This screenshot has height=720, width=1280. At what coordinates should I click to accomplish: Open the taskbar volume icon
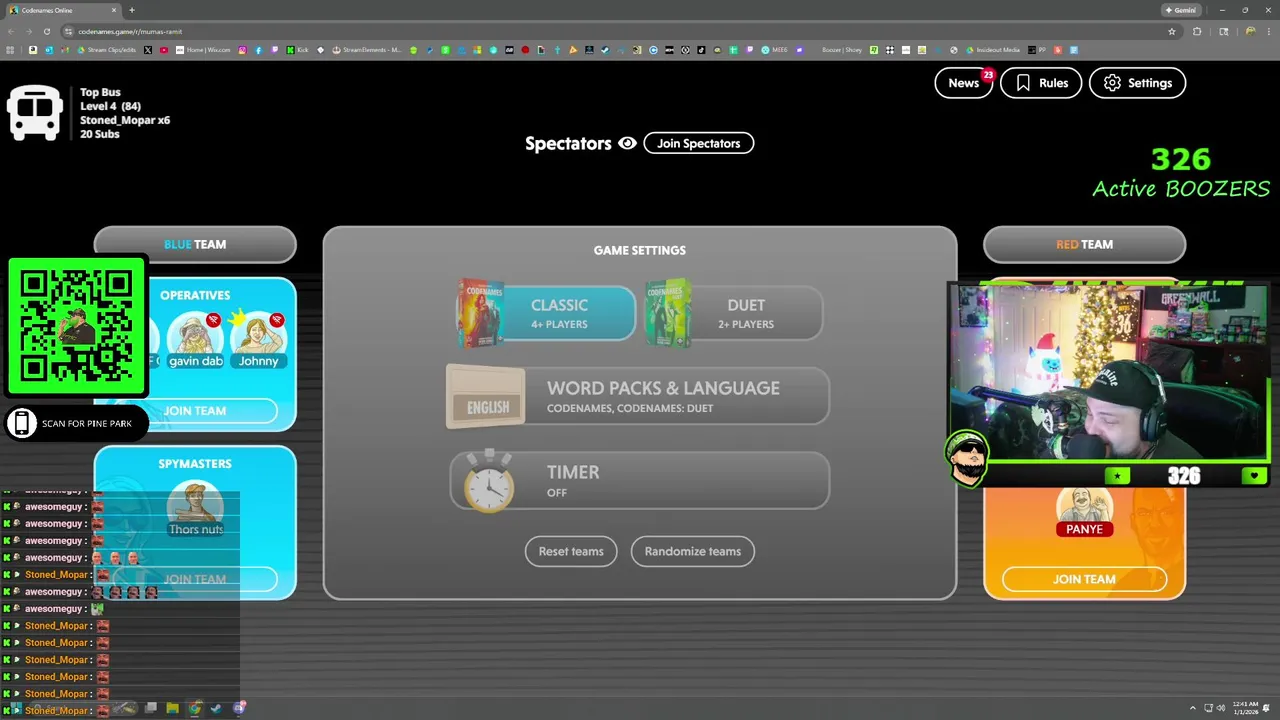point(1221,708)
